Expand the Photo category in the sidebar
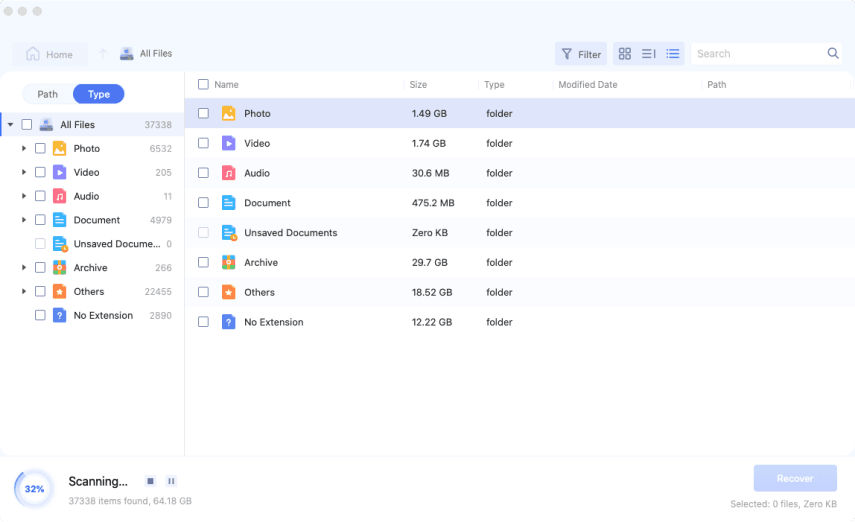Screen dimensions: 855x522 (24, 148)
